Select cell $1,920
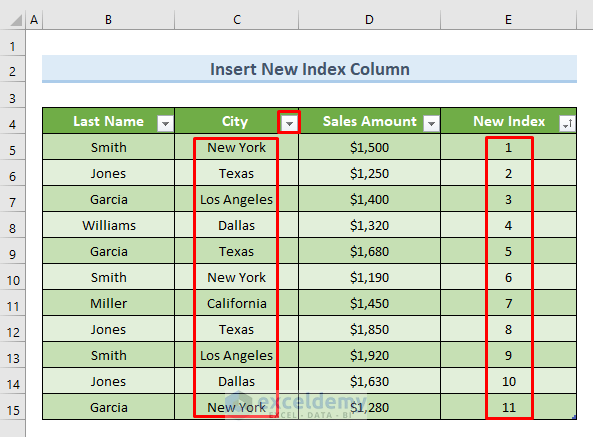The height and width of the screenshot is (437, 593). tap(369, 355)
